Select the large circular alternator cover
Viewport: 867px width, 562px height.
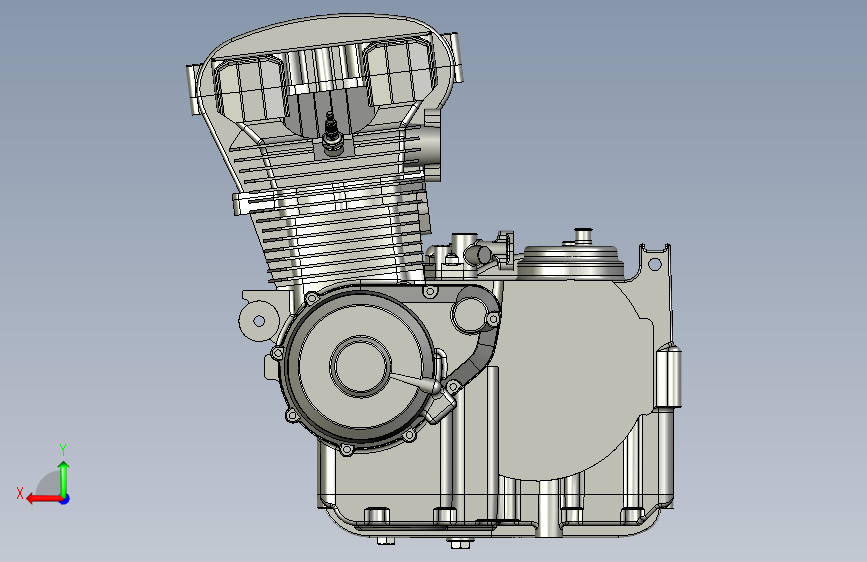[359, 368]
